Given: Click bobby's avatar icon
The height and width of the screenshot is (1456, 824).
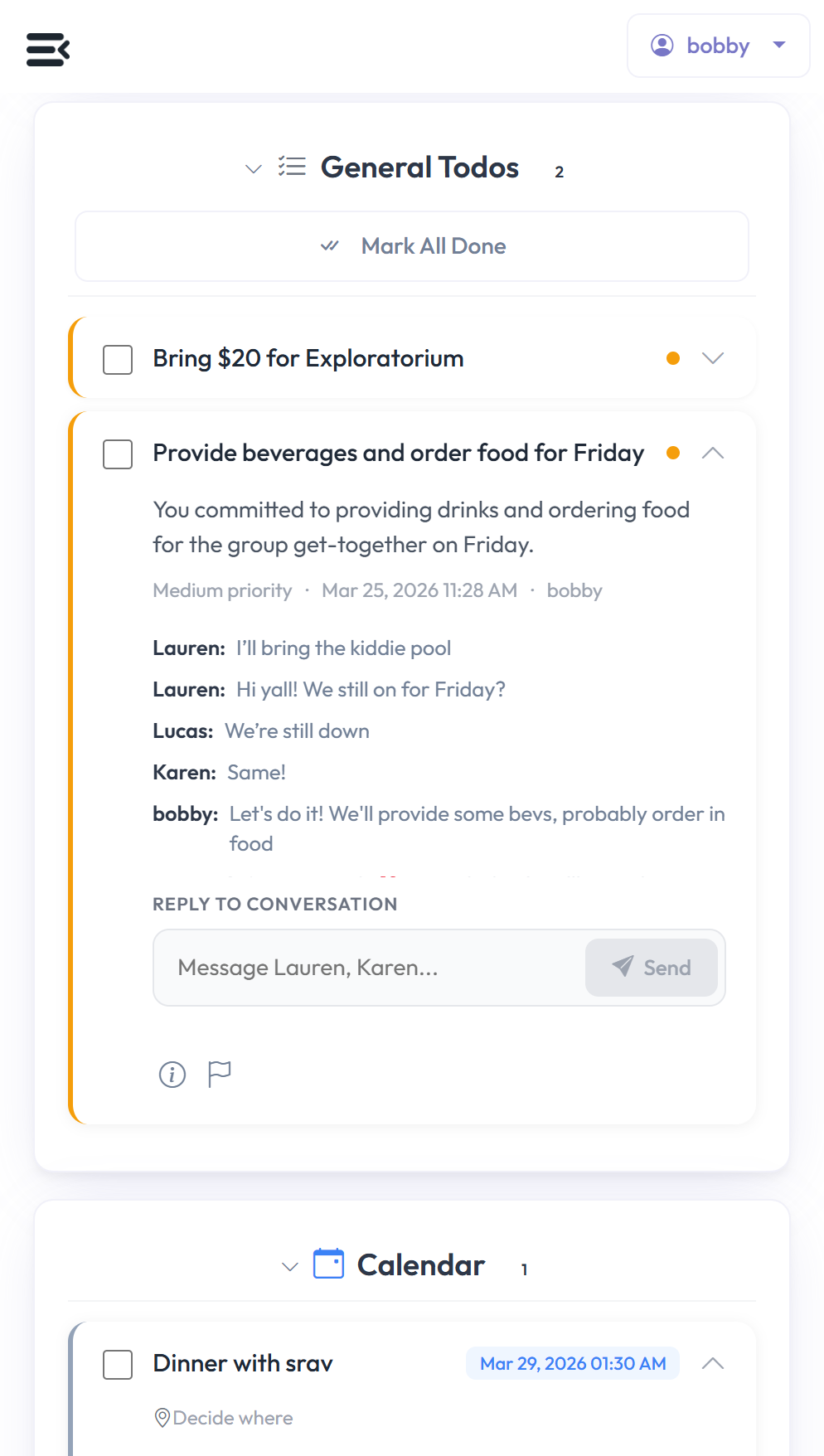Looking at the screenshot, I should coord(662,46).
